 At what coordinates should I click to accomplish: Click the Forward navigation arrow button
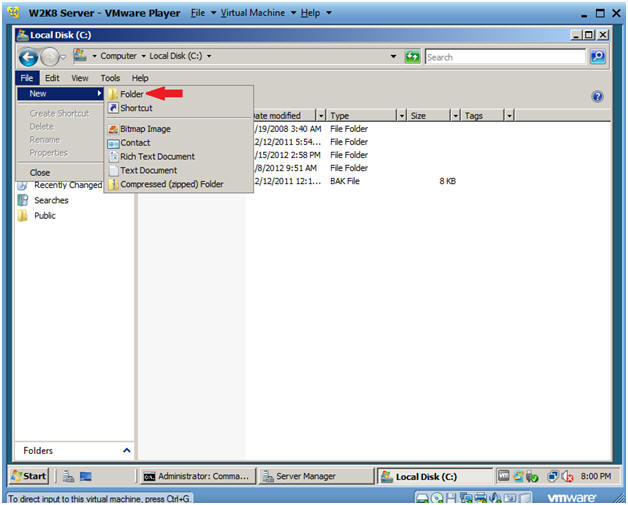coord(50,57)
